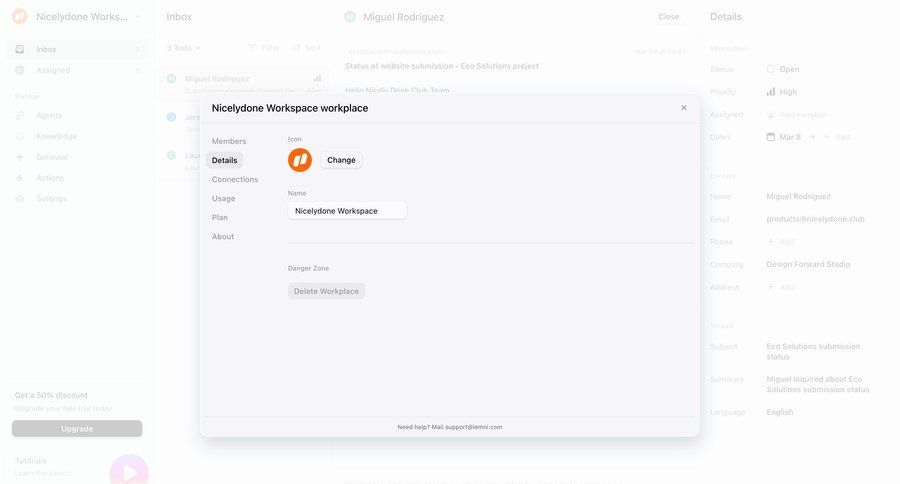Click the Sort button in inbox
The height and width of the screenshot is (484, 900).
point(307,48)
